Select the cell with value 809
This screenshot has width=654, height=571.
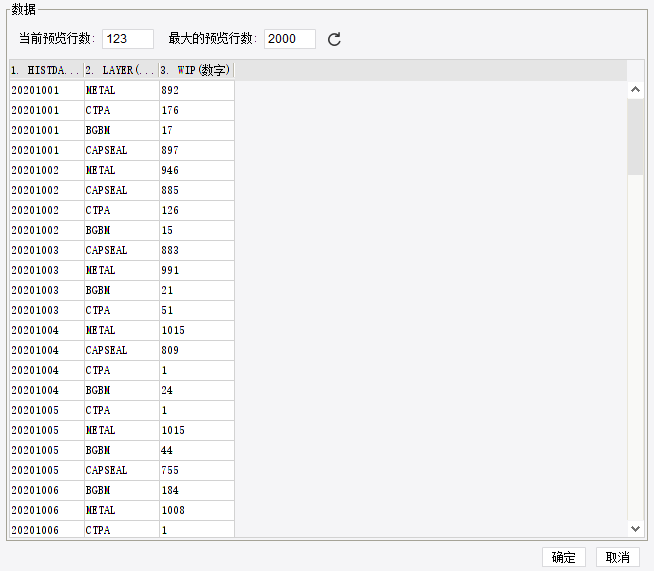tap(197, 350)
